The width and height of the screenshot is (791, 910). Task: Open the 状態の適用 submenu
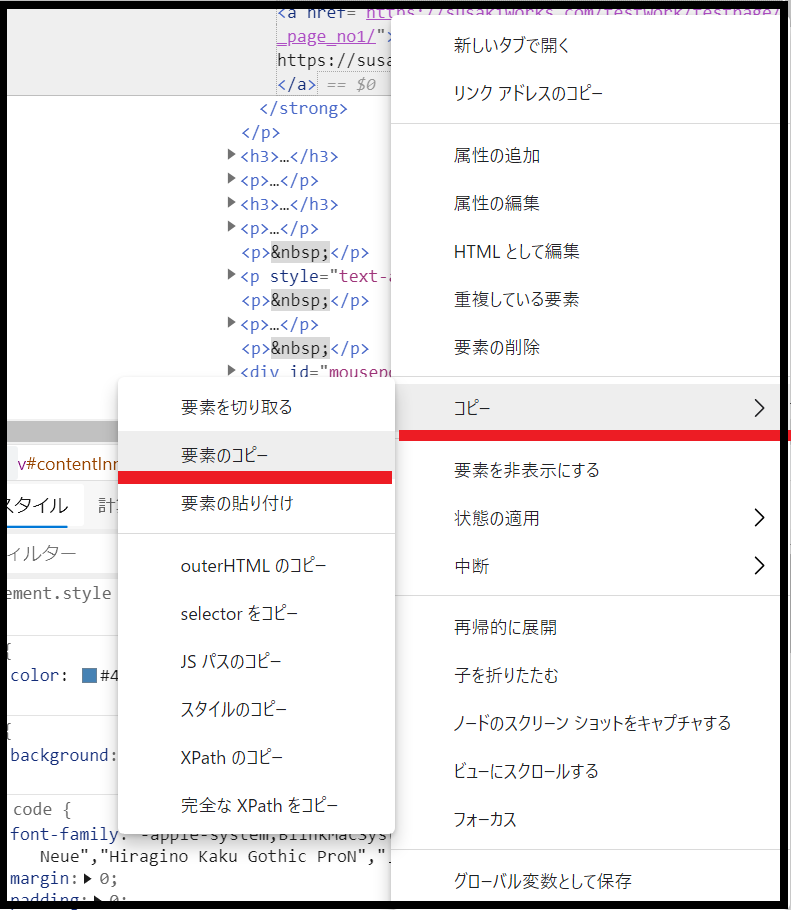pos(587,518)
